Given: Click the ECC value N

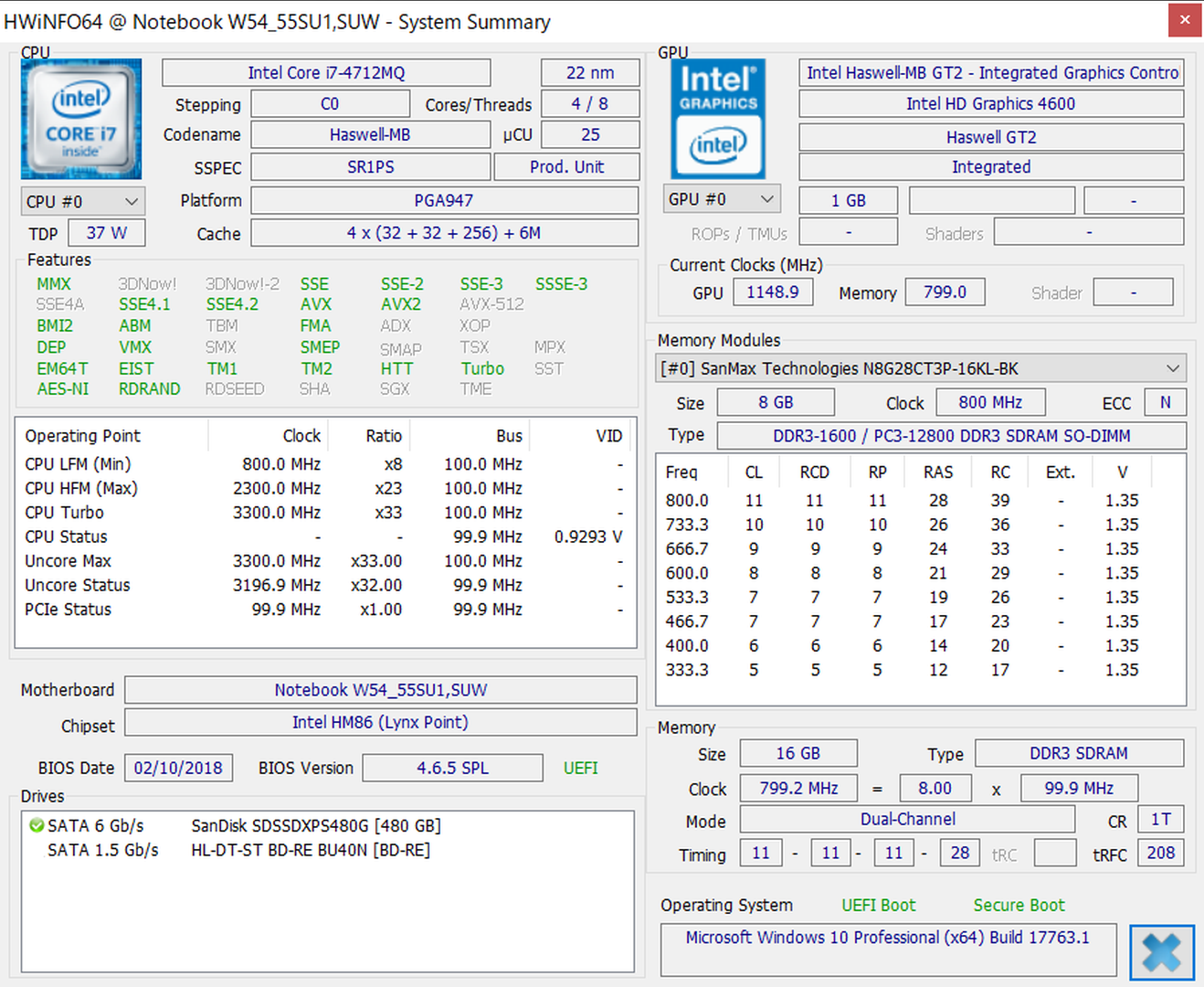Looking at the screenshot, I should point(1165,402).
